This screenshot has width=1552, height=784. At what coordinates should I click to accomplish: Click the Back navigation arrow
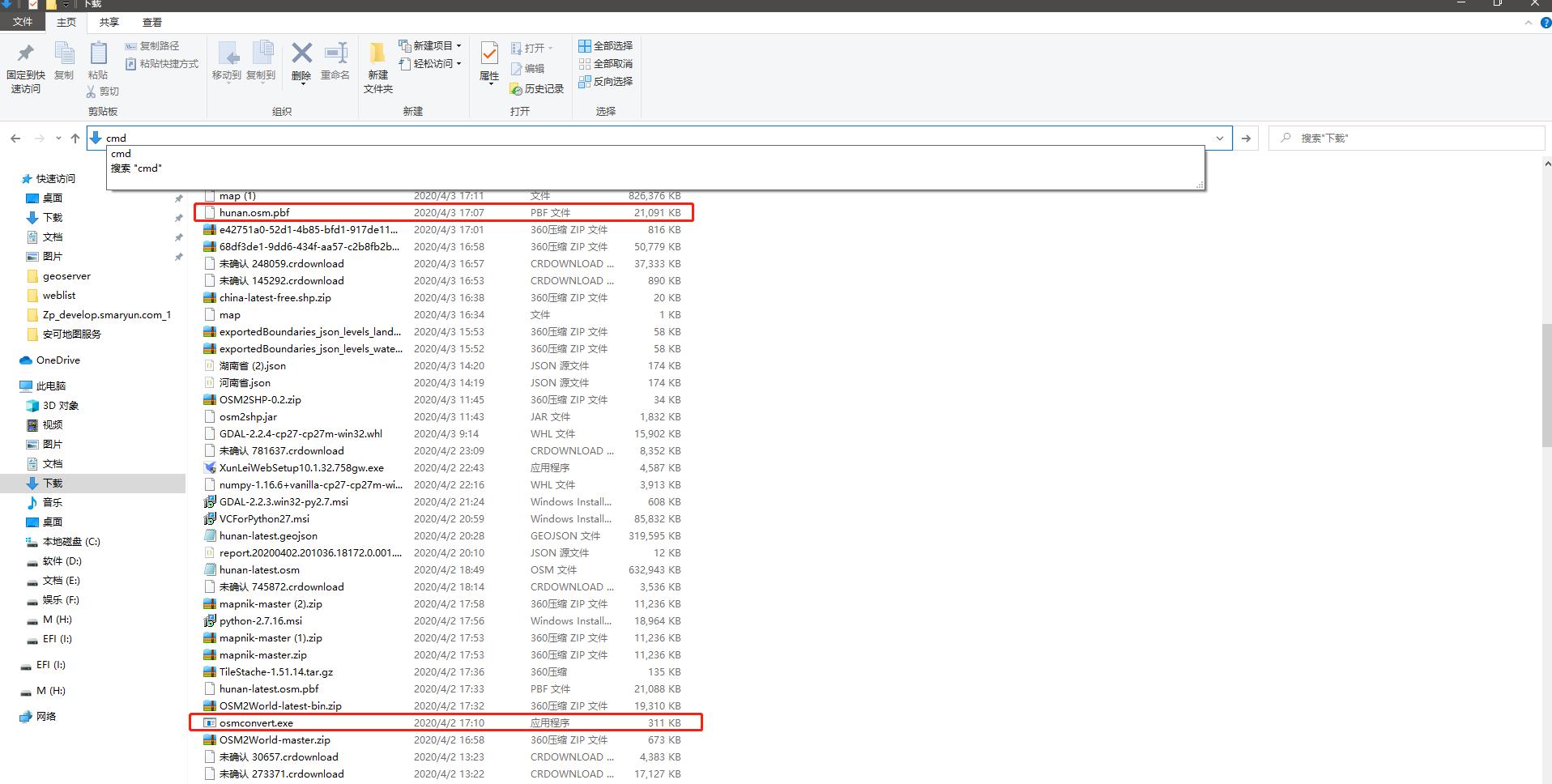(15, 138)
